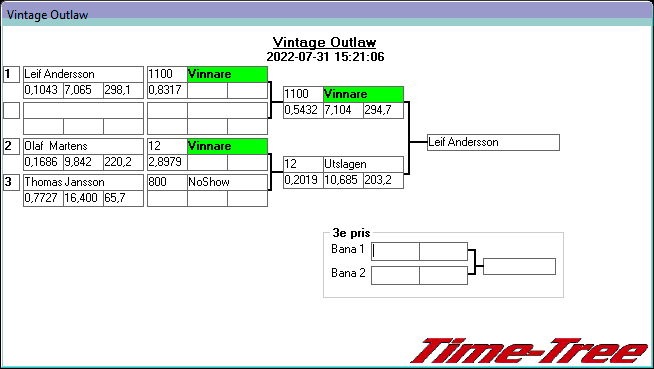
Task: Select the 203,2 speed cell
Action: [x=383, y=180]
